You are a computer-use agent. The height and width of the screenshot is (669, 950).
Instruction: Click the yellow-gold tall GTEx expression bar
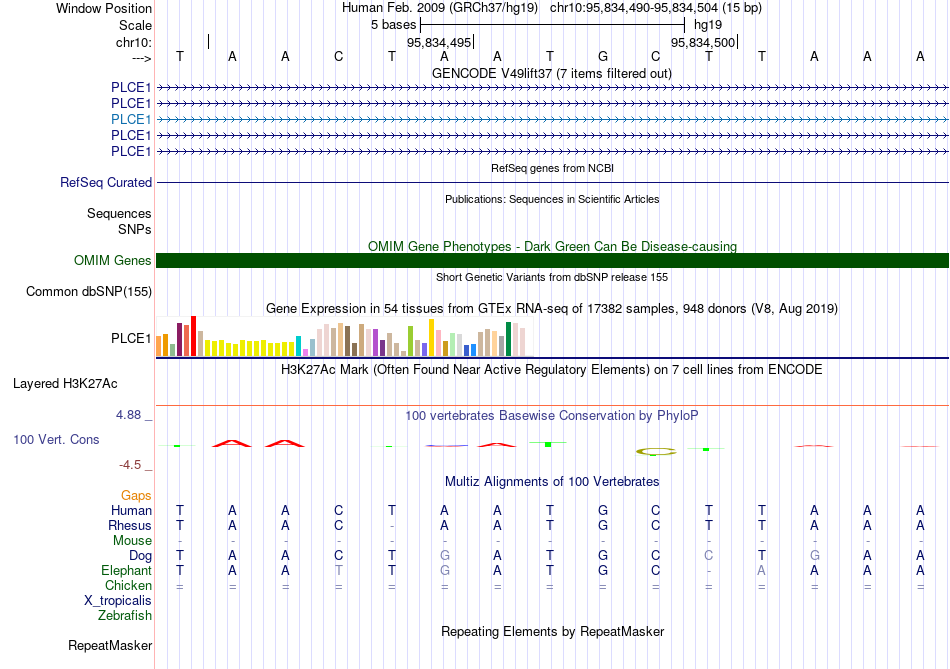pyautogui.click(x=431, y=338)
